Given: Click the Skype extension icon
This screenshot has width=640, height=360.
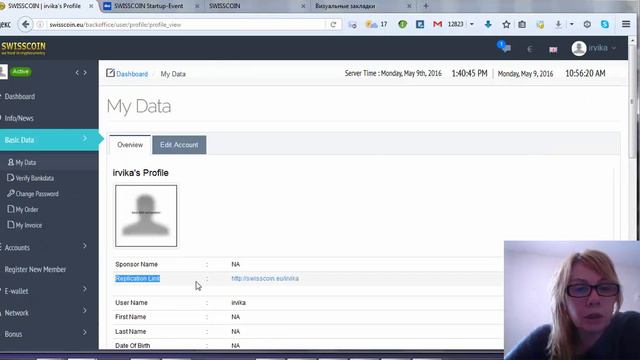Looking at the screenshot, I should pos(605,24).
